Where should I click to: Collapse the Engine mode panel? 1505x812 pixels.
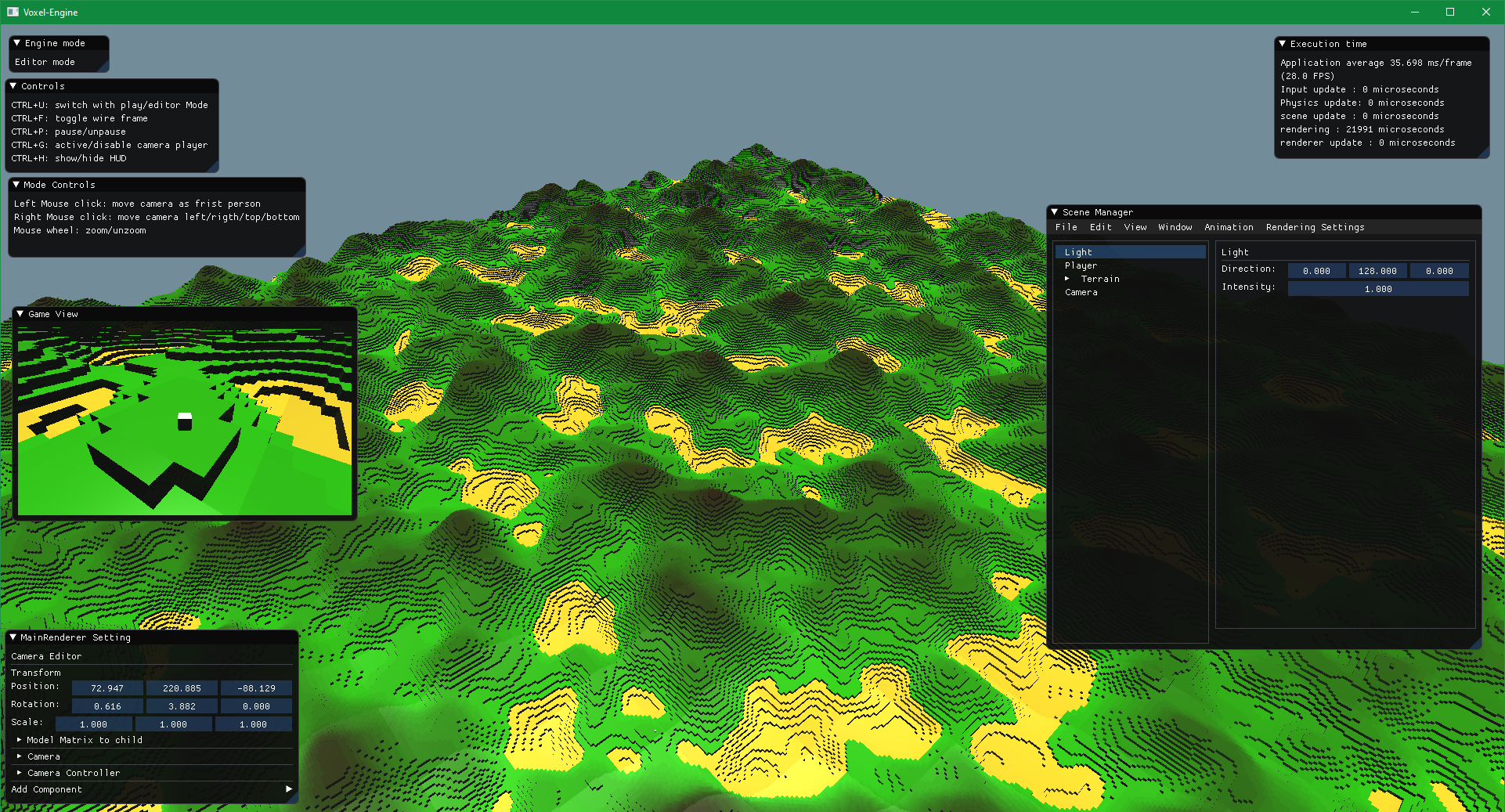coord(17,43)
